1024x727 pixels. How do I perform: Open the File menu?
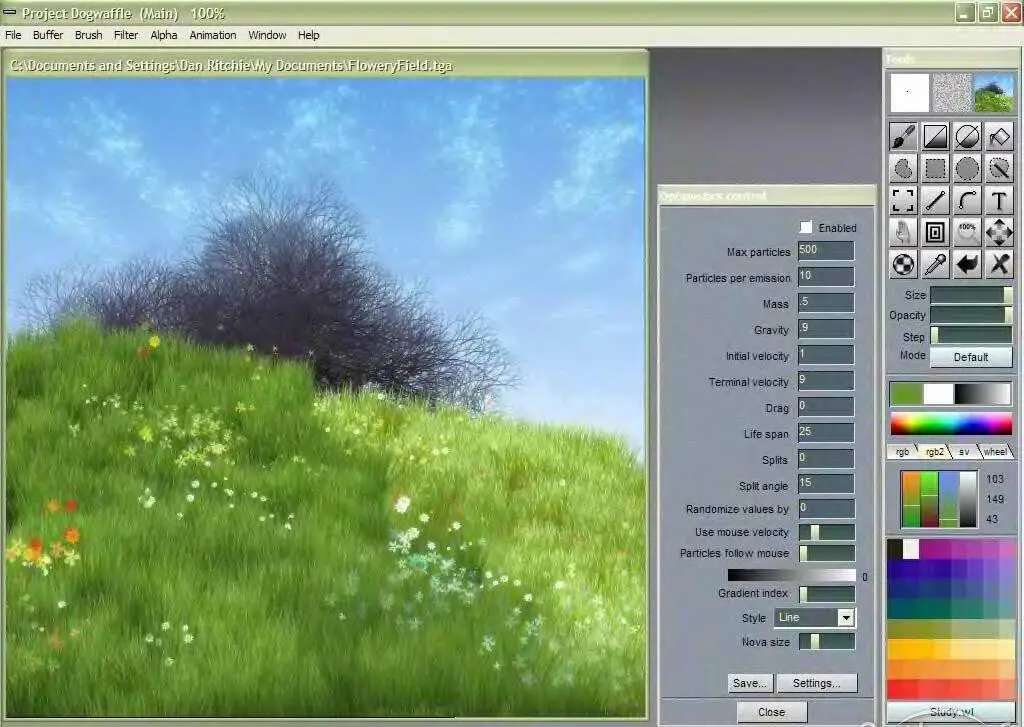[13, 35]
